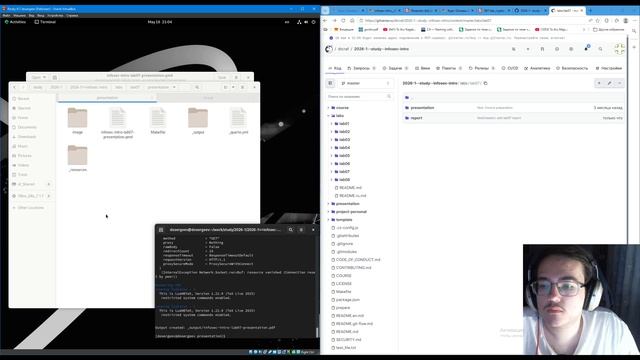
Task: Open the Вики tab in repository
Action: [422, 68]
